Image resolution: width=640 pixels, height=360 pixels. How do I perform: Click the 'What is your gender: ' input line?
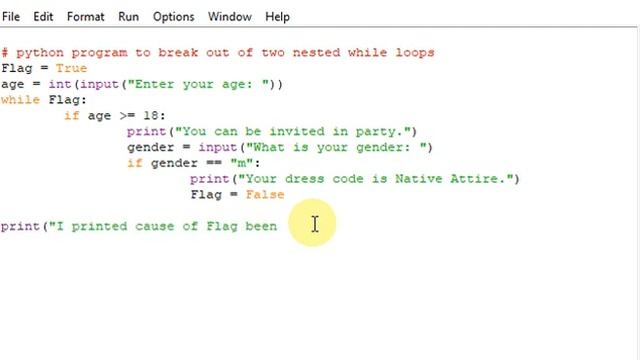click(280, 147)
